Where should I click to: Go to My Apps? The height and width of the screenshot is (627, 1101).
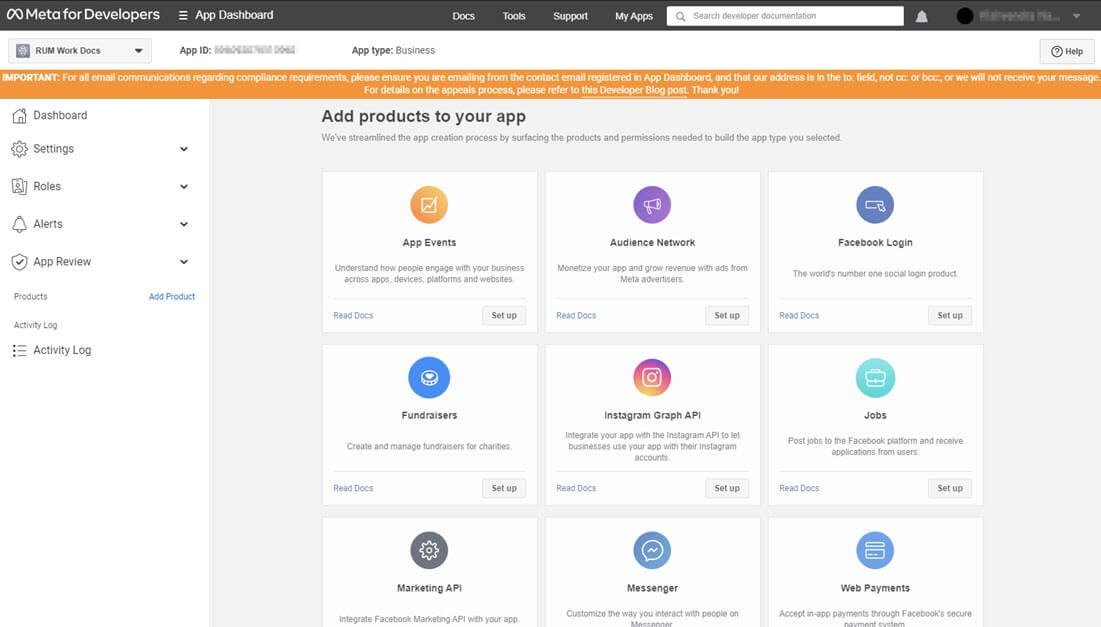tap(634, 15)
